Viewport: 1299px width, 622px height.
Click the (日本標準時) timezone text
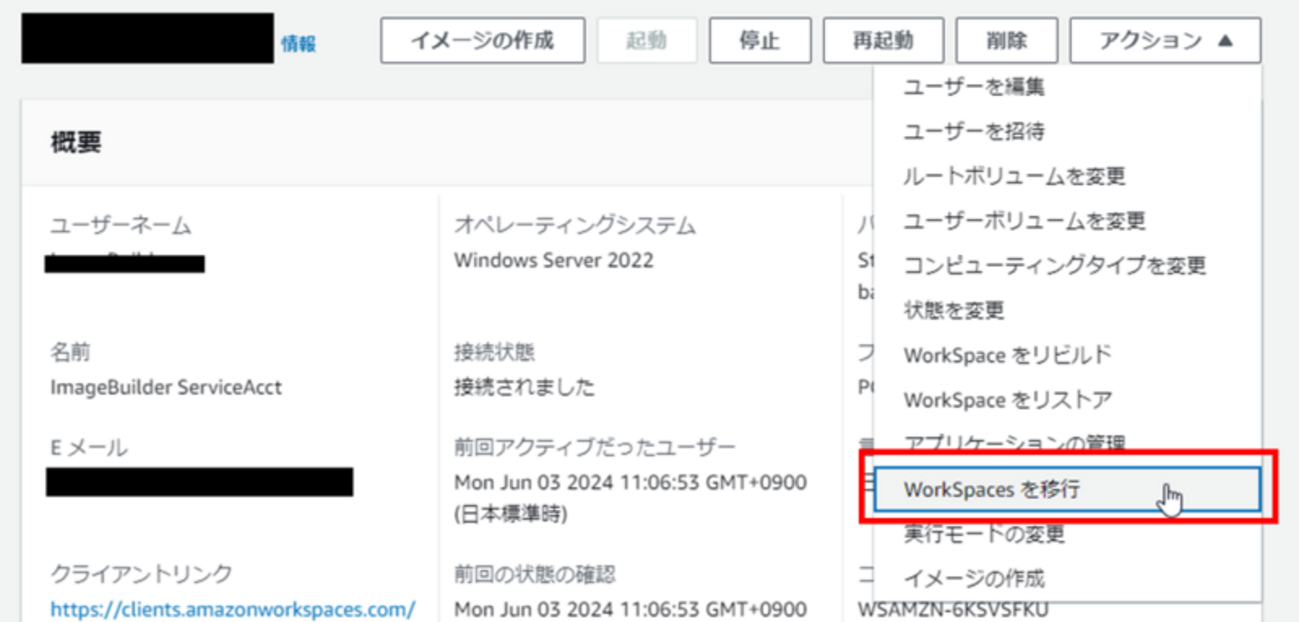[x=510, y=514]
